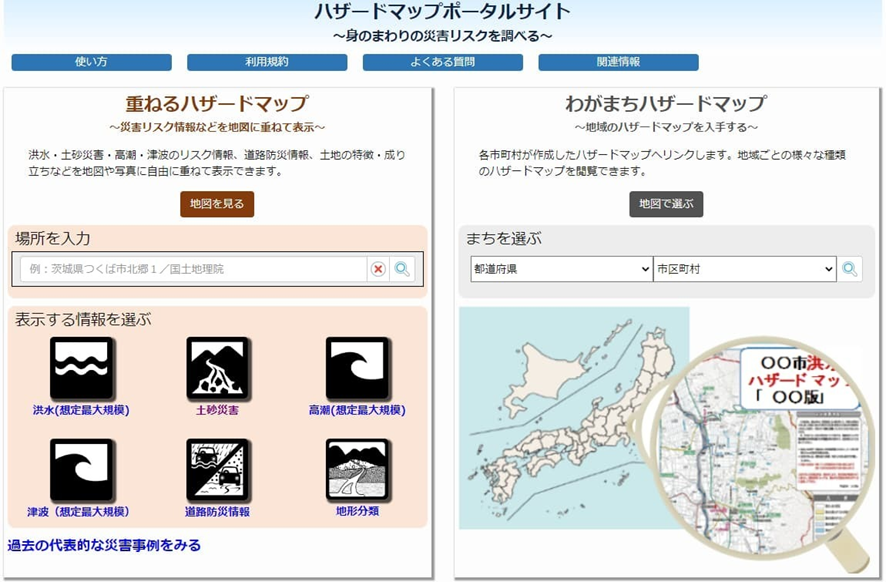The image size is (886, 582).
Task: Click inside the 場所を入力 location field
Action: (200, 270)
